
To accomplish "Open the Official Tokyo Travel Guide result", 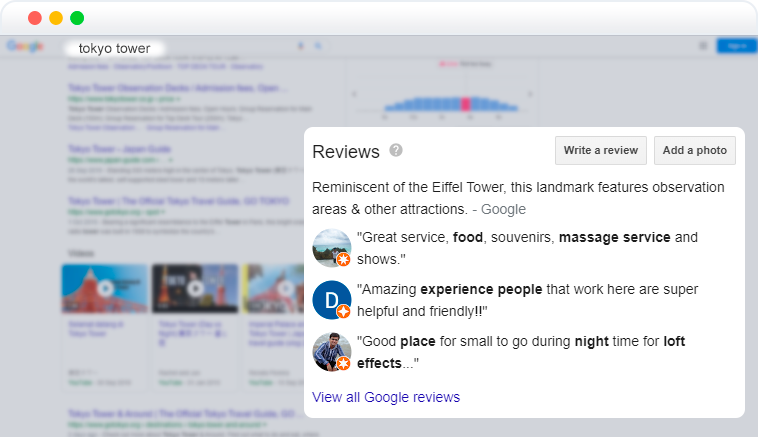I will point(178,201).
